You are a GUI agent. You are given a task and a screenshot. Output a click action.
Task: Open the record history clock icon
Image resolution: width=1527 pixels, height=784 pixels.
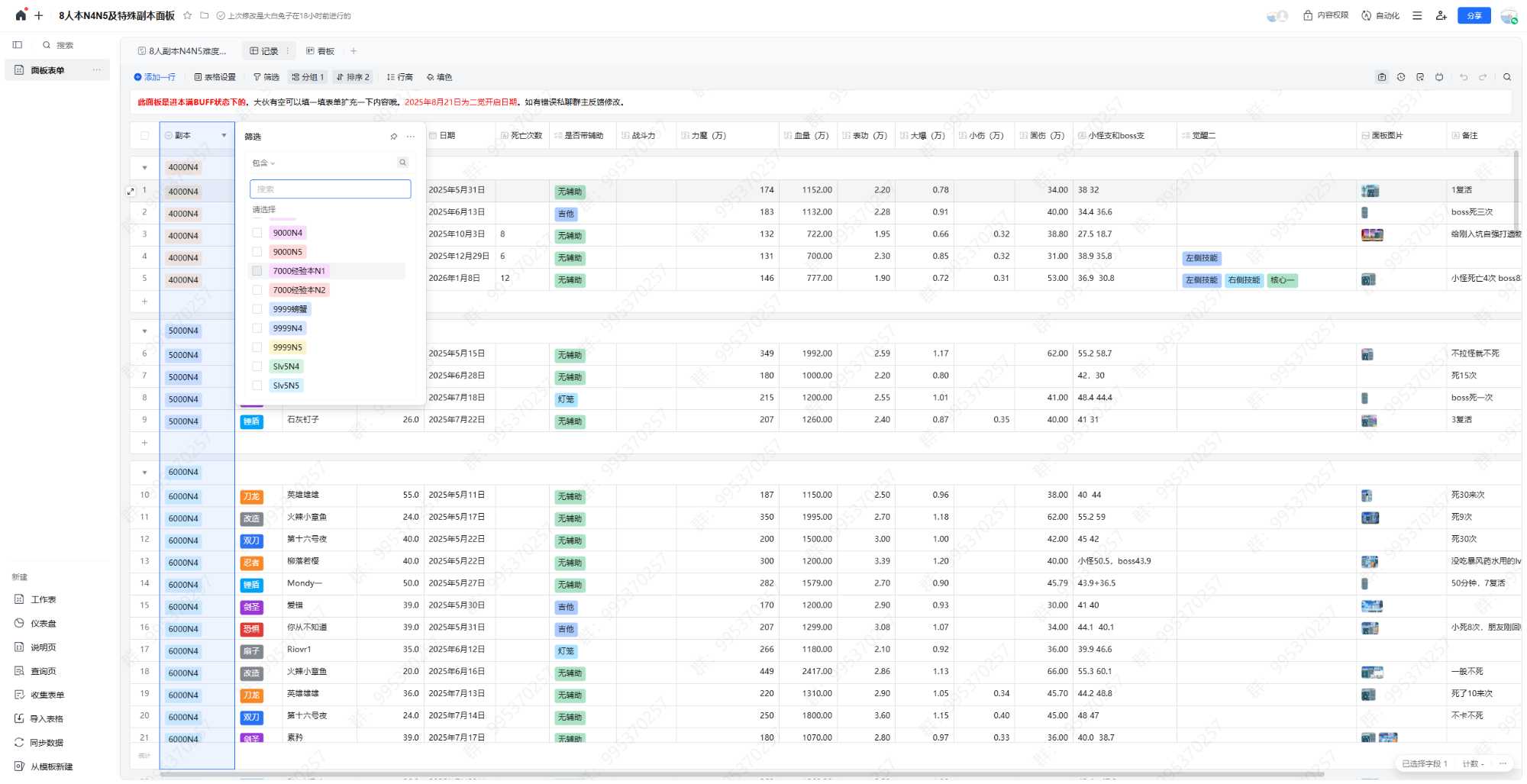pyautogui.click(x=1401, y=77)
